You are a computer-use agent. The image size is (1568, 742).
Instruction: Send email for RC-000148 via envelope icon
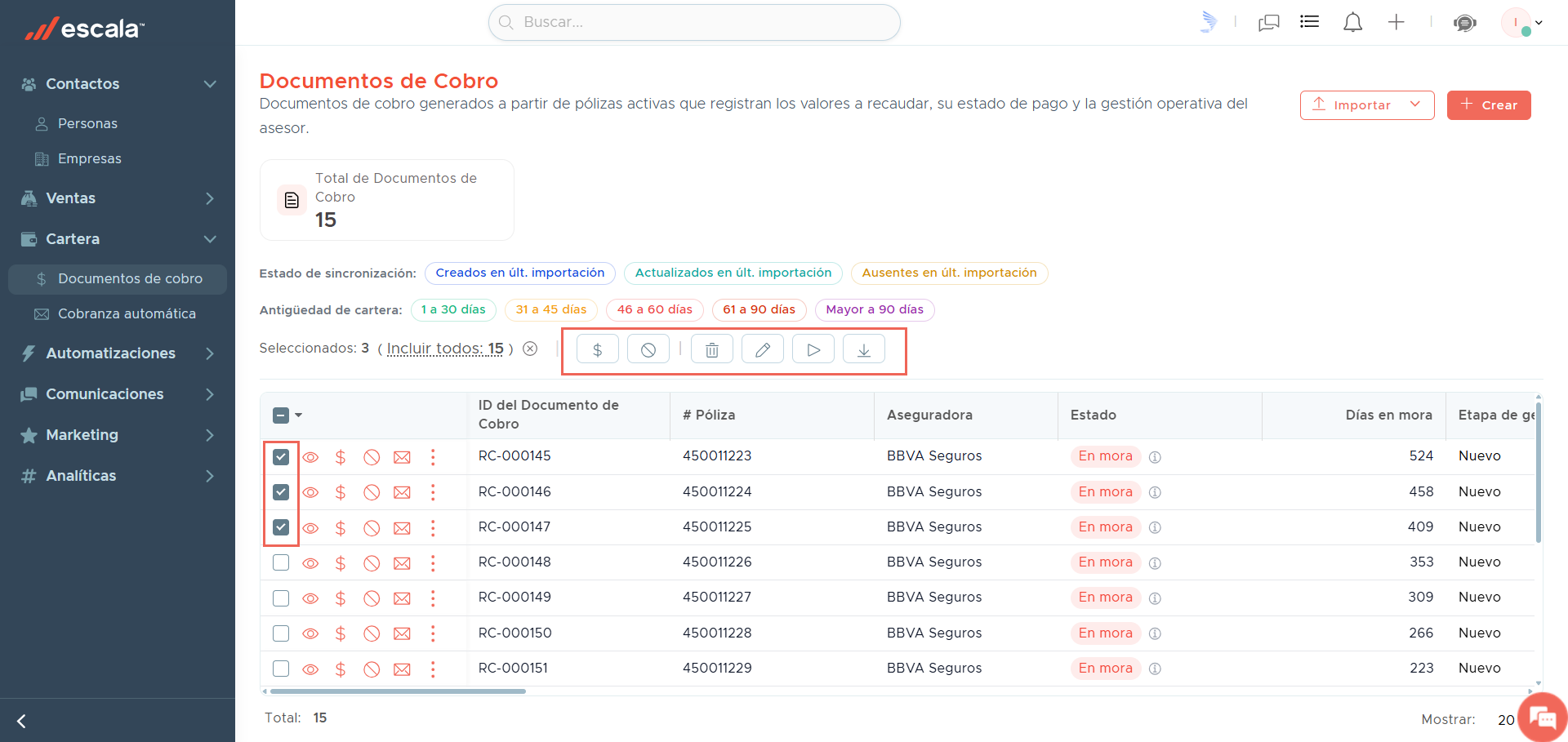tap(402, 563)
